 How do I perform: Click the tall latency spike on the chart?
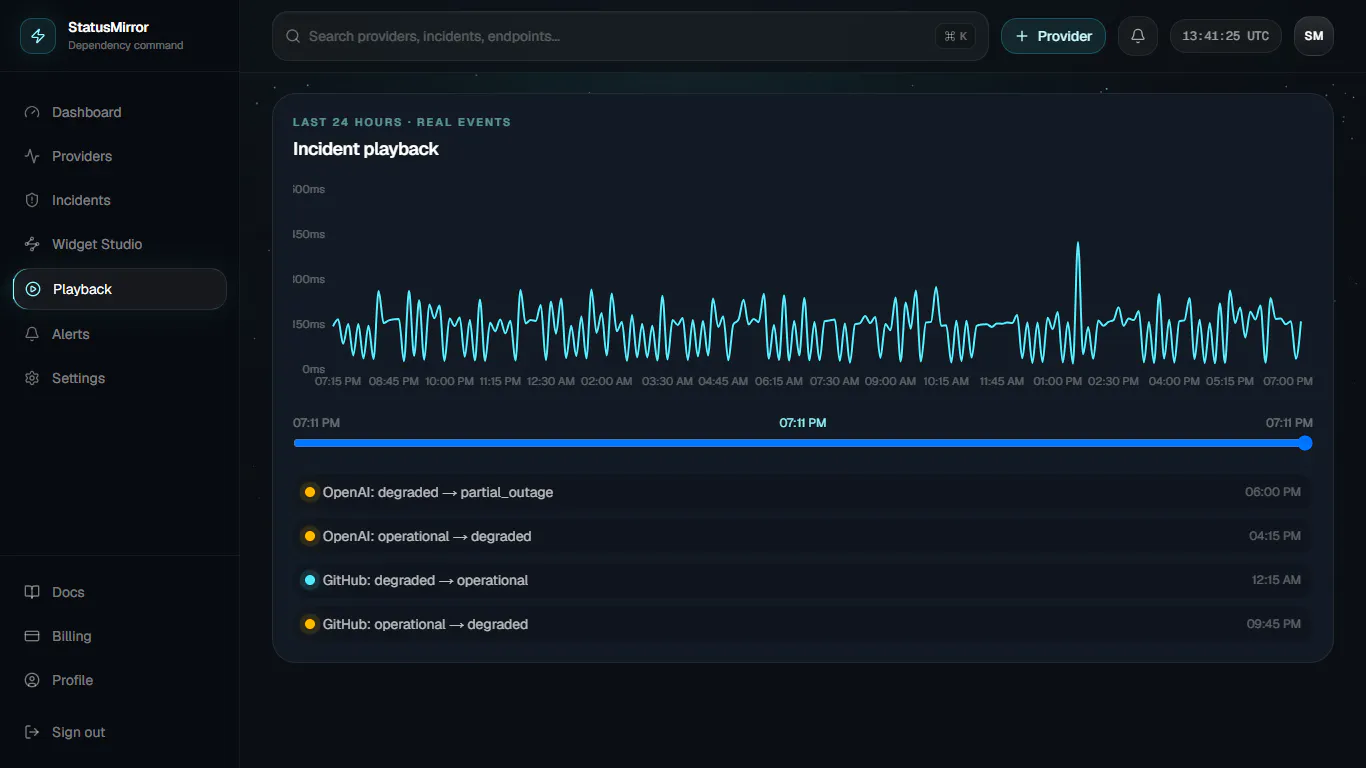click(x=1077, y=244)
